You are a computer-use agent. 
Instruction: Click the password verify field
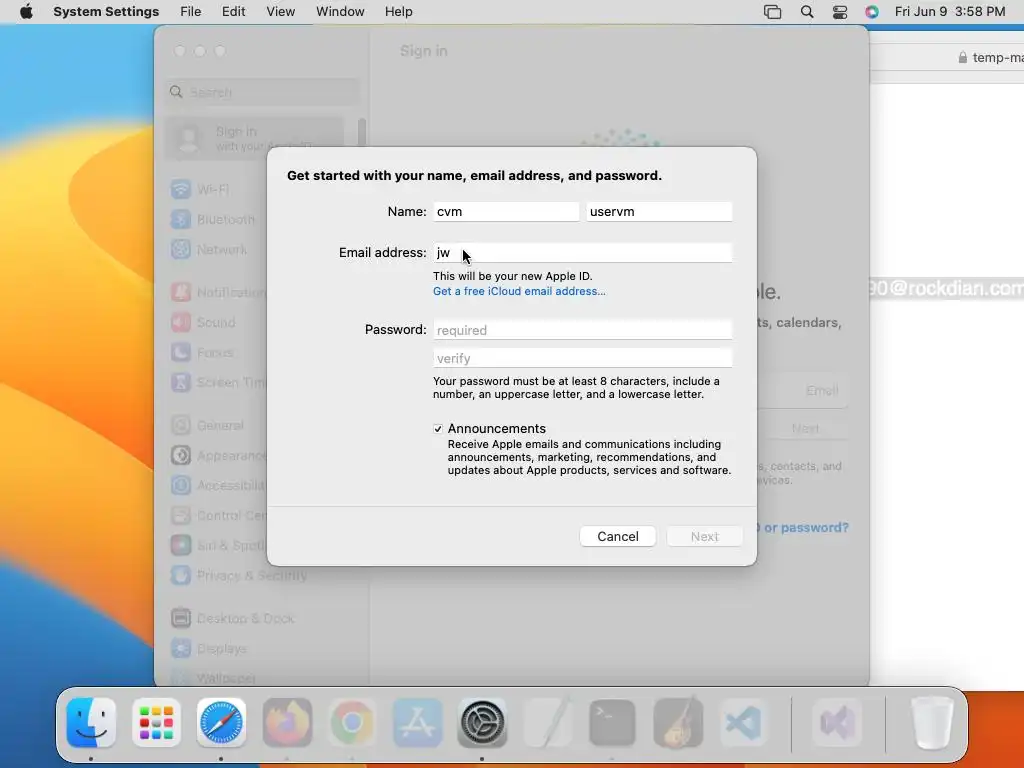click(583, 358)
